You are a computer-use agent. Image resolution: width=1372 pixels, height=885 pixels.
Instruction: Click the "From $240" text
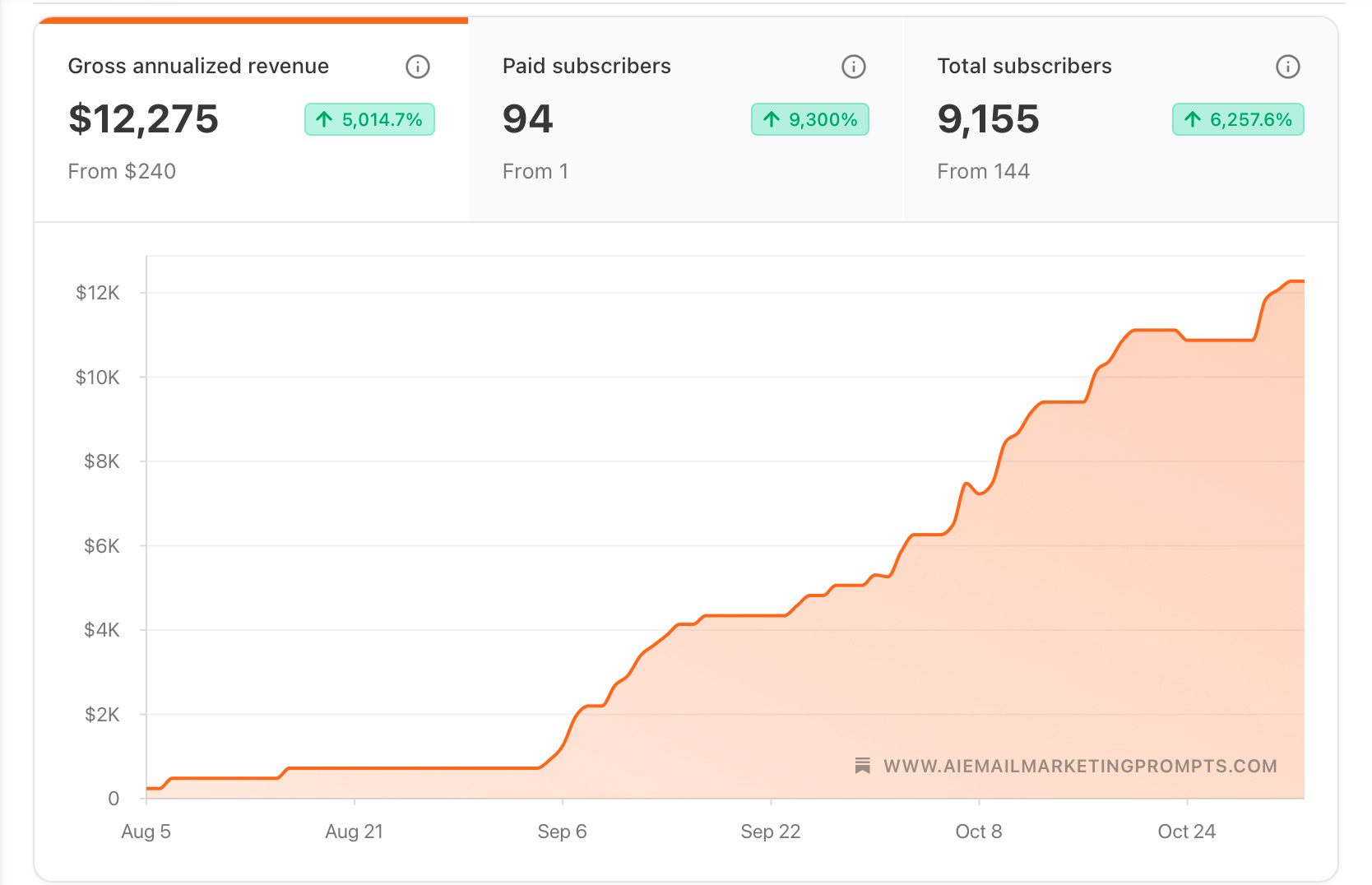coord(122,171)
